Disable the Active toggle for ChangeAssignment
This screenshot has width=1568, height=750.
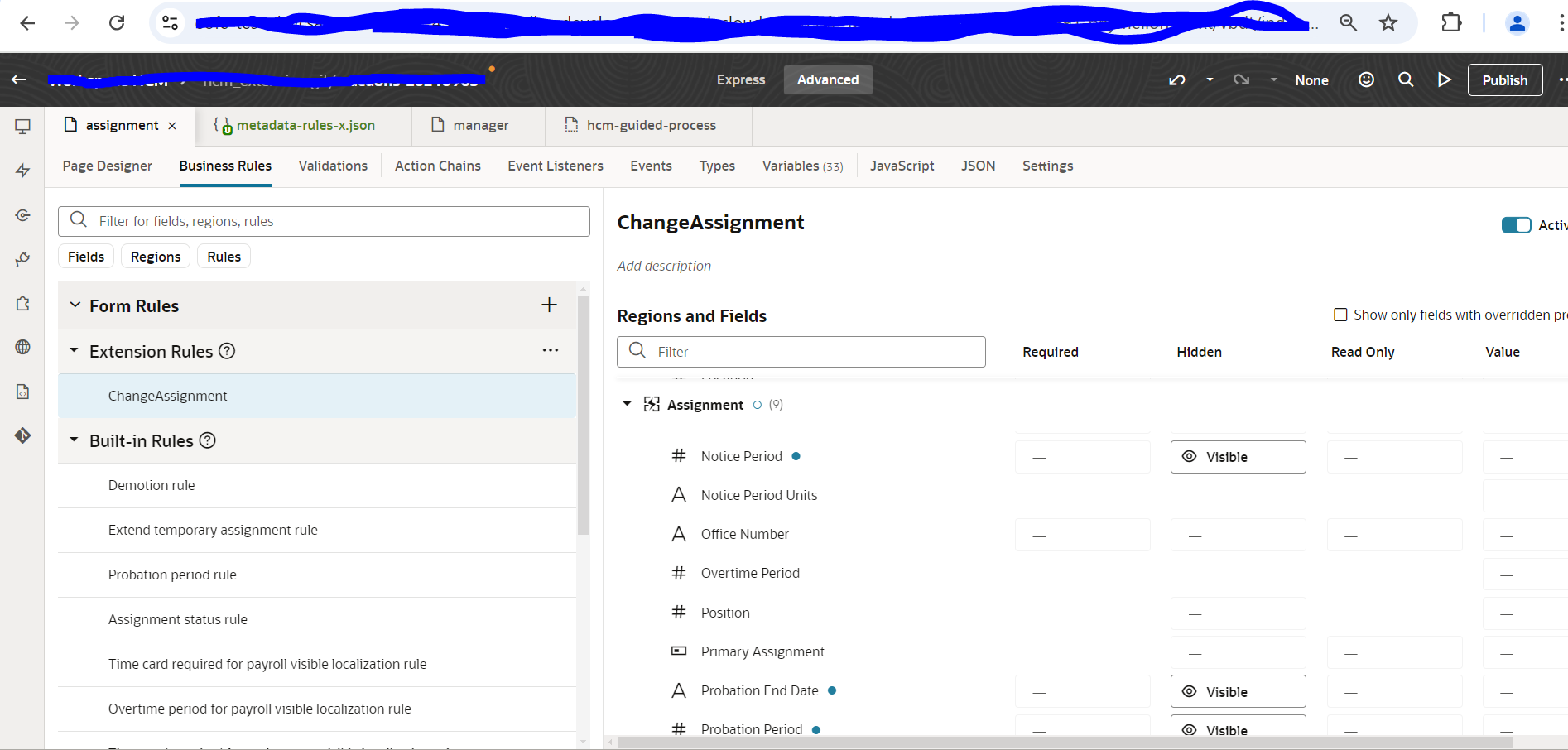(1516, 224)
